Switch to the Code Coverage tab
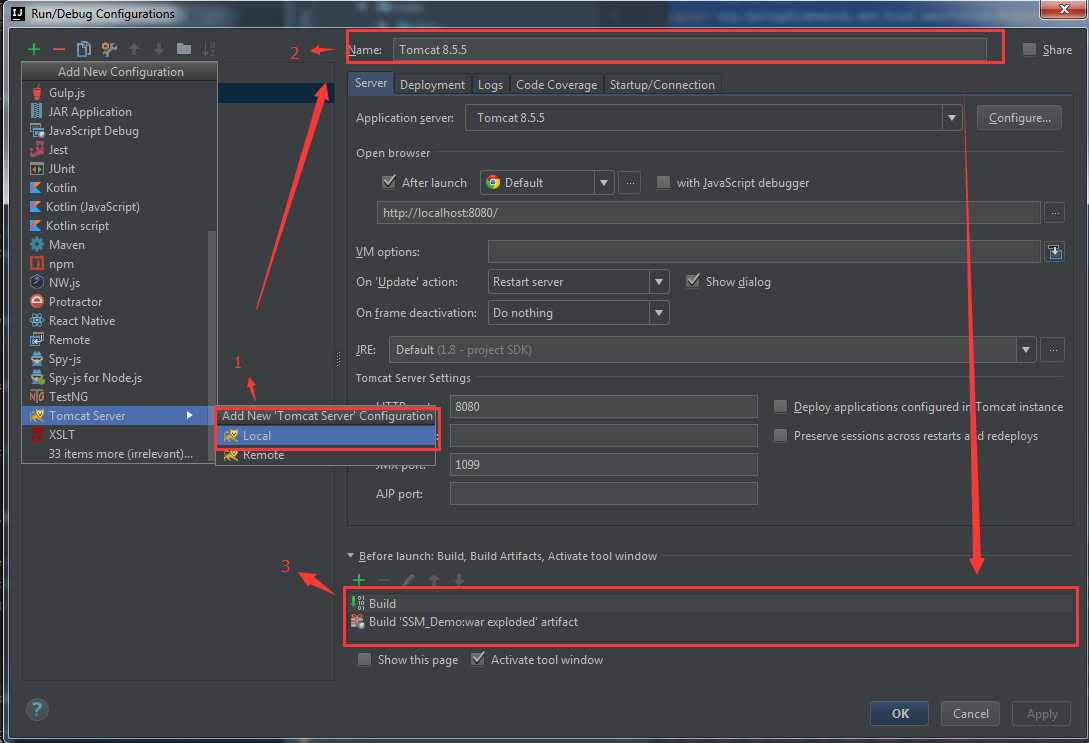Image resolution: width=1089 pixels, height=743 pixels. click(x=556, y=85)
